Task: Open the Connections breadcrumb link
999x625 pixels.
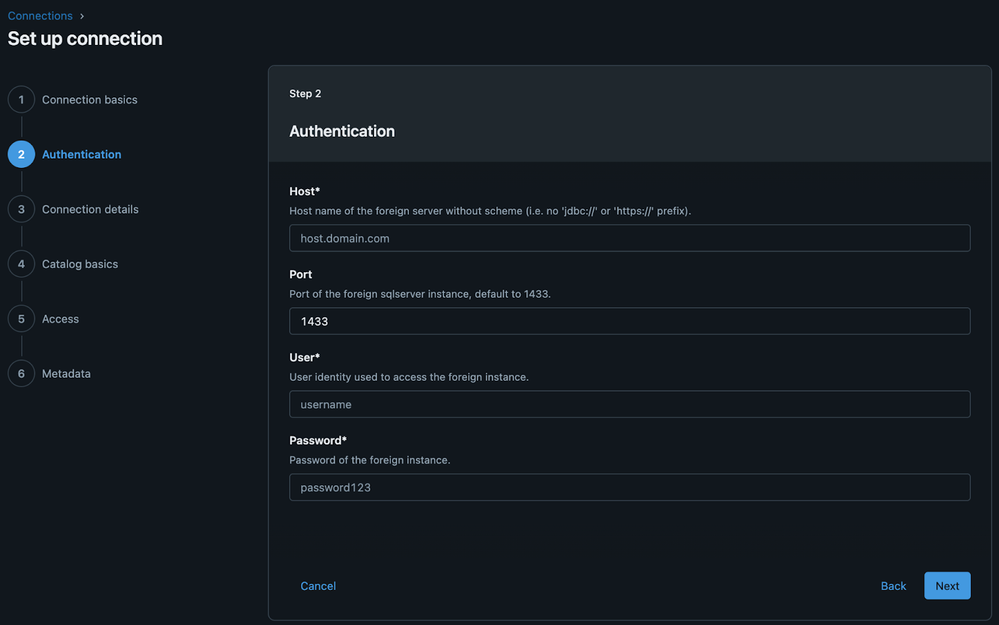Action: [40, 16]
